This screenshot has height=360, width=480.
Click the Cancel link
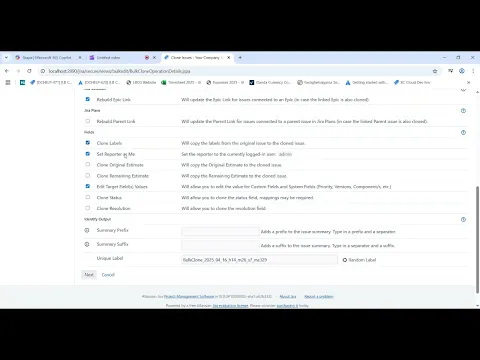(x=108, y=275)
